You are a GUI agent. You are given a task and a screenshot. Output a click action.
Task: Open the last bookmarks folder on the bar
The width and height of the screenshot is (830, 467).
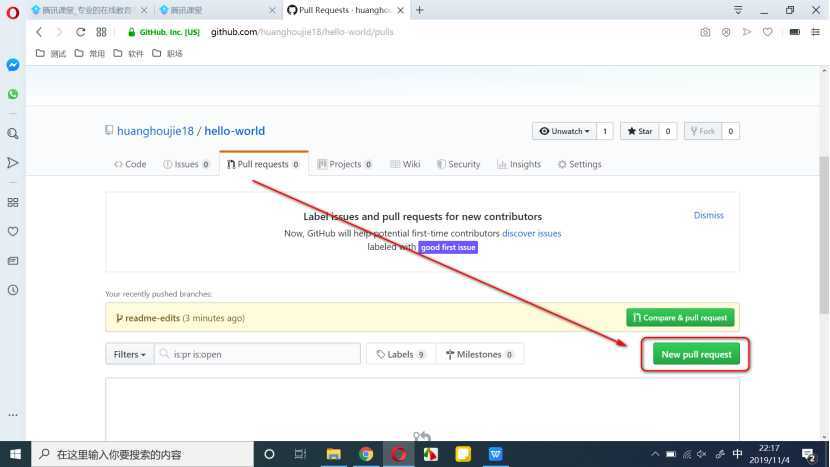coord(167,53)
